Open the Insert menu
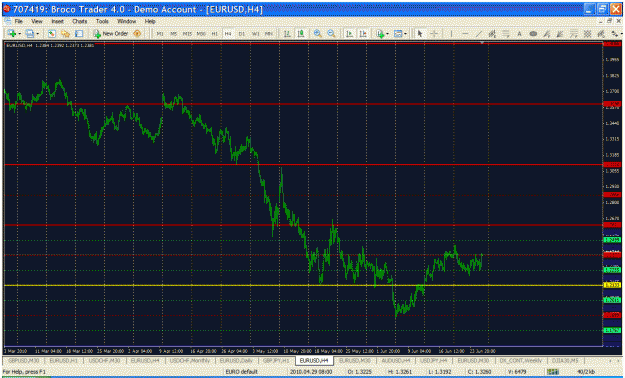 pos(57,21)
